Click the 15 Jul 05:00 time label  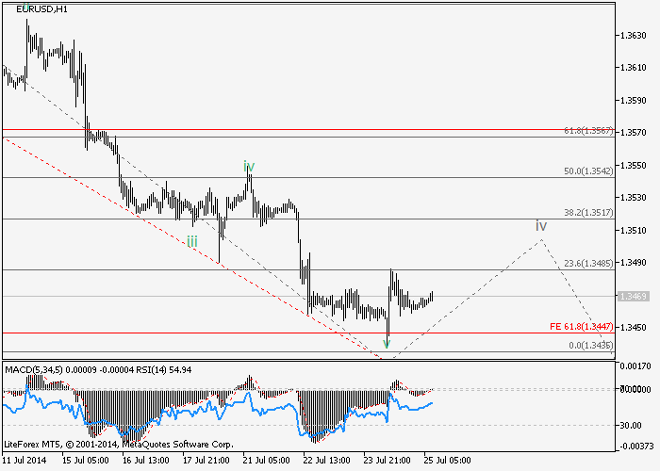85,460
